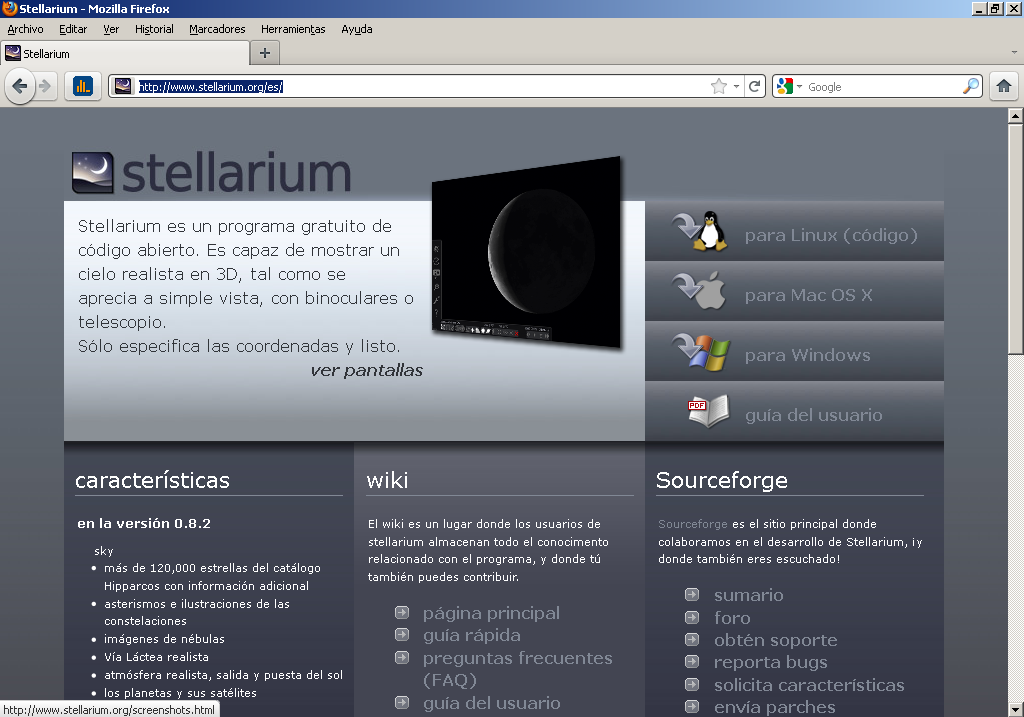This screenshot has width=1024, height=717.
Task: Click the Apple logo download icon
Action: point(700,291)
